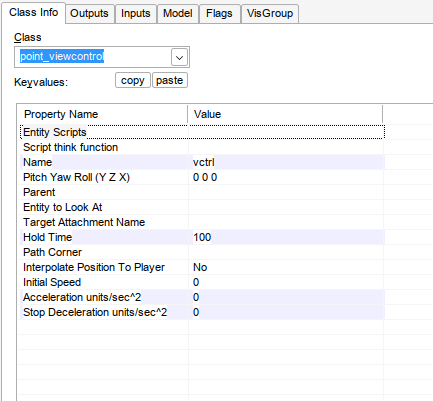
Task: Open the Outputs tab
Action: (89, 14)
